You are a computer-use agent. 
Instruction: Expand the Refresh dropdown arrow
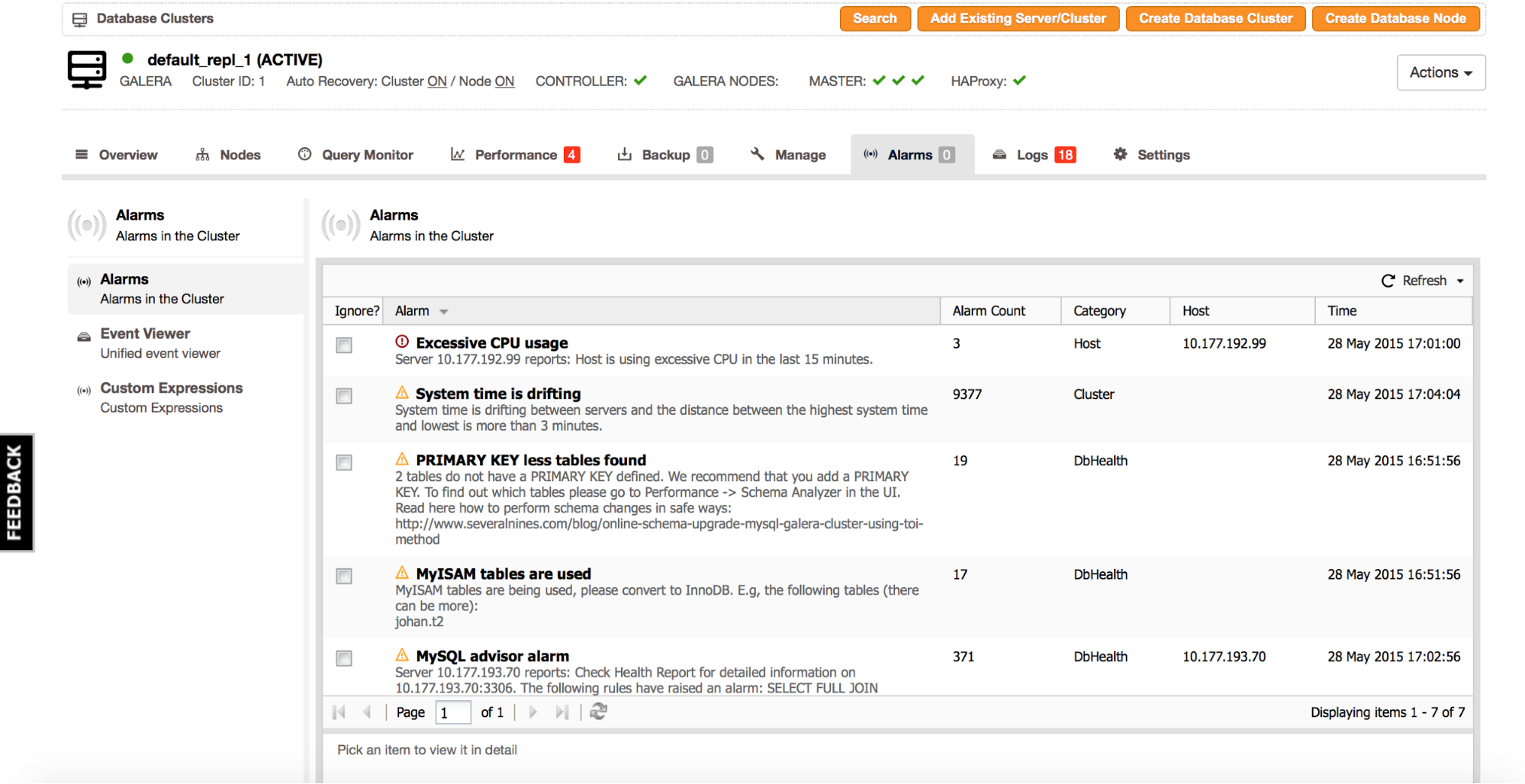(x=1460, y=281)
